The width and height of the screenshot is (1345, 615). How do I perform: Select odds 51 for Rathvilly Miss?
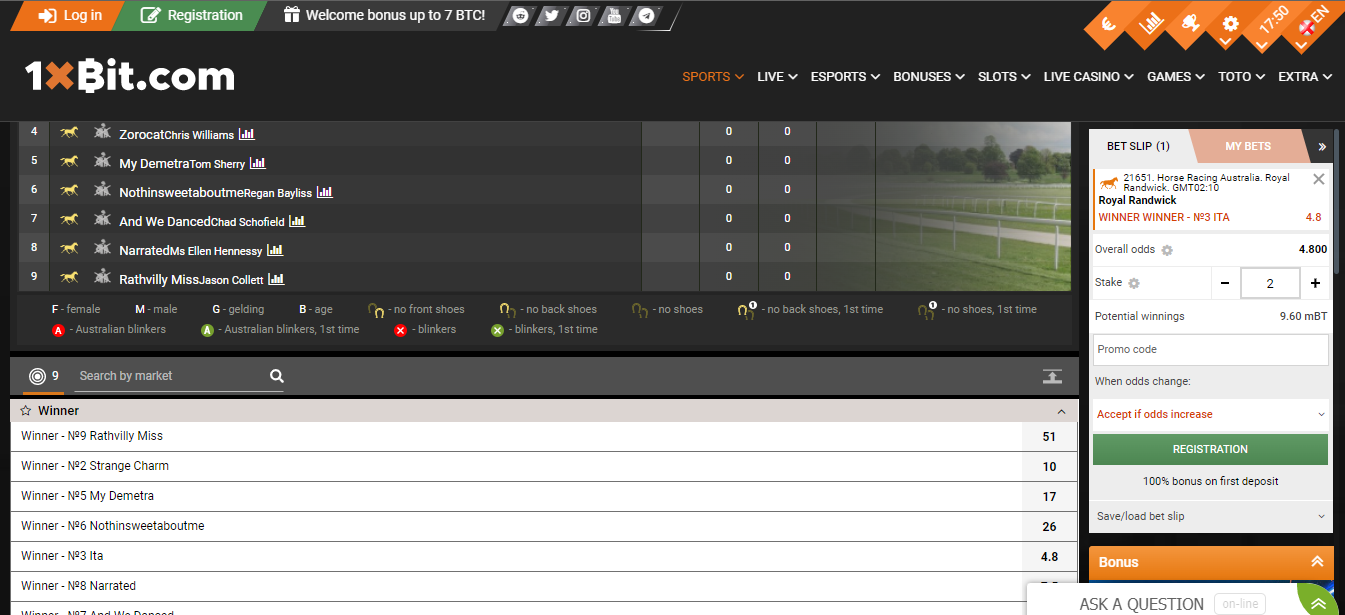[x=1049, y=436]
